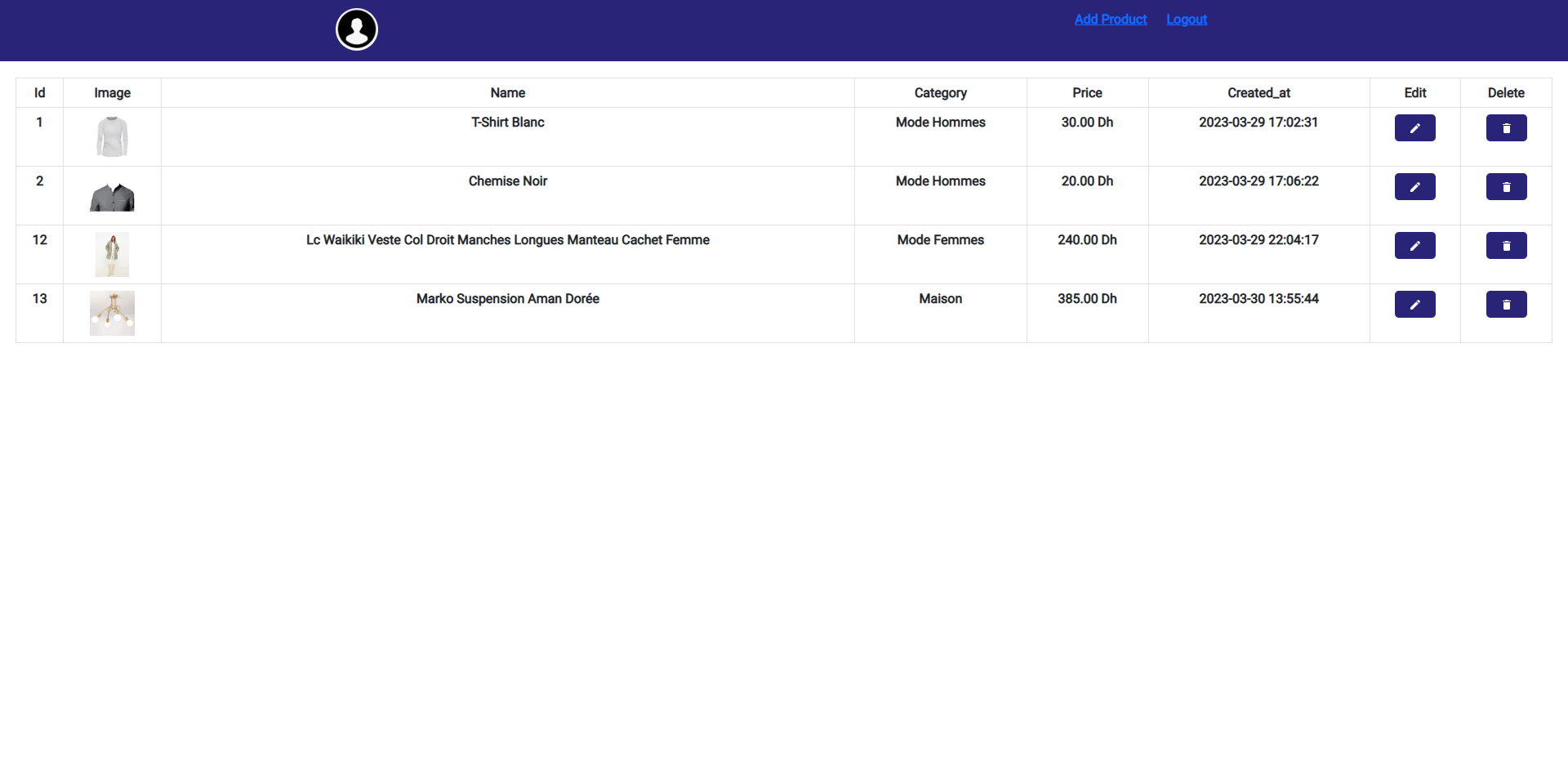Click the Name column header
This screenshot has height=758, width=1568.
point(507,92)
